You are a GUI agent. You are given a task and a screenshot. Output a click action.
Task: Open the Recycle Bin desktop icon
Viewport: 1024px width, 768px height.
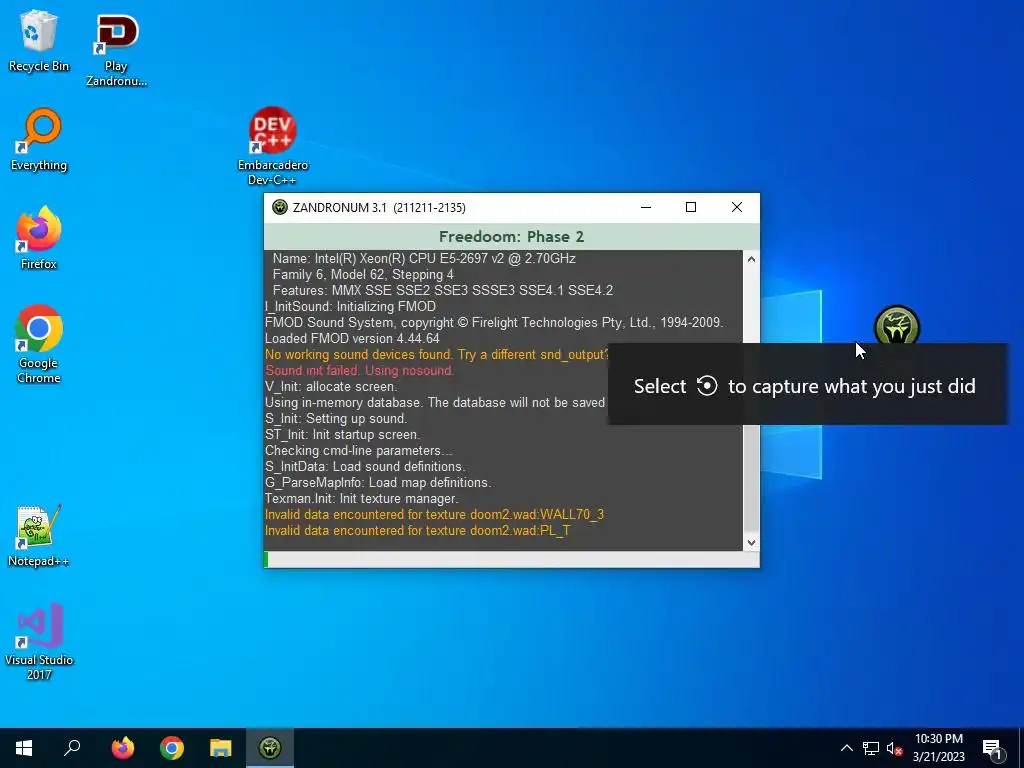point(39,41)
